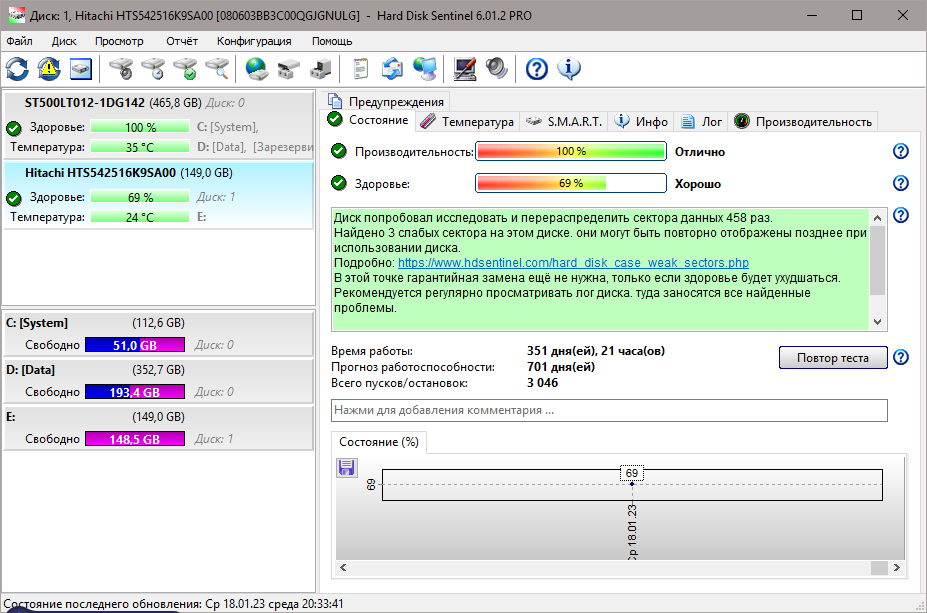Screen dimensions: 927x613
Task: Switch to the Производительность tab
Action: (x=803, y=122)
